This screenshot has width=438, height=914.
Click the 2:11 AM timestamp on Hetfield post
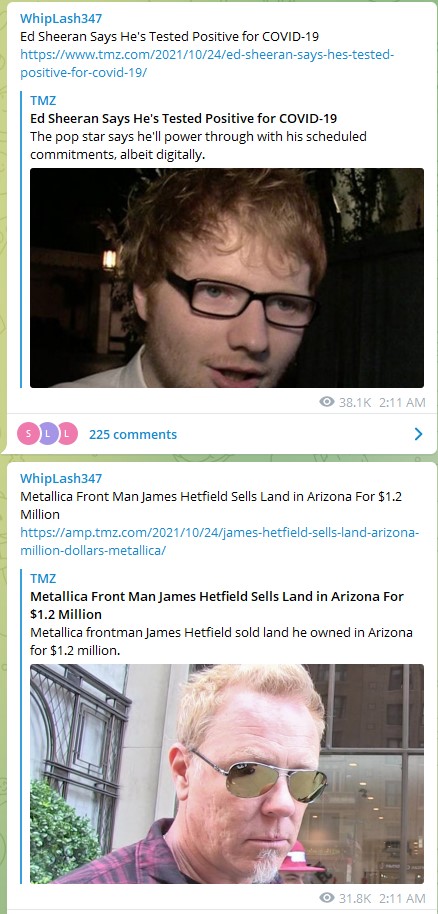[x=402, y=898]
